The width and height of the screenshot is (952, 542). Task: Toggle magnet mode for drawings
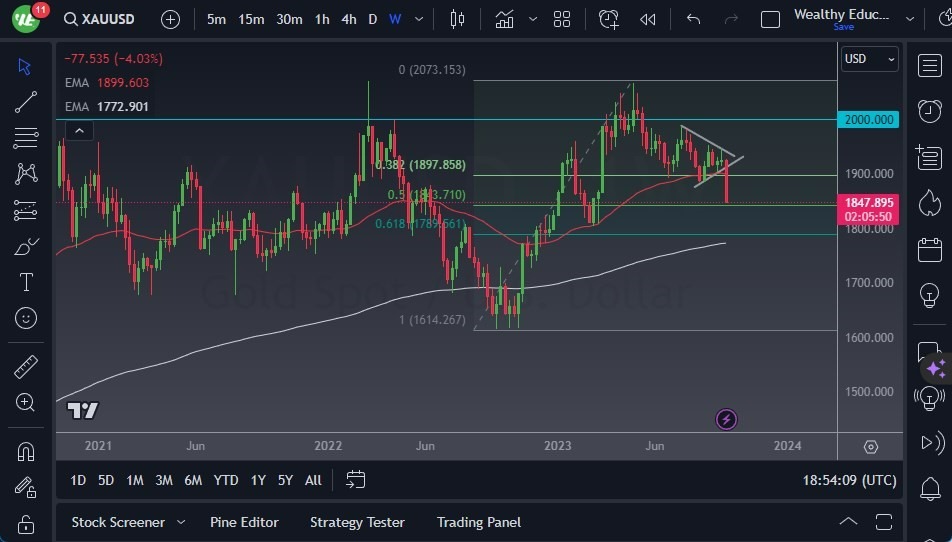pos(26,451)
